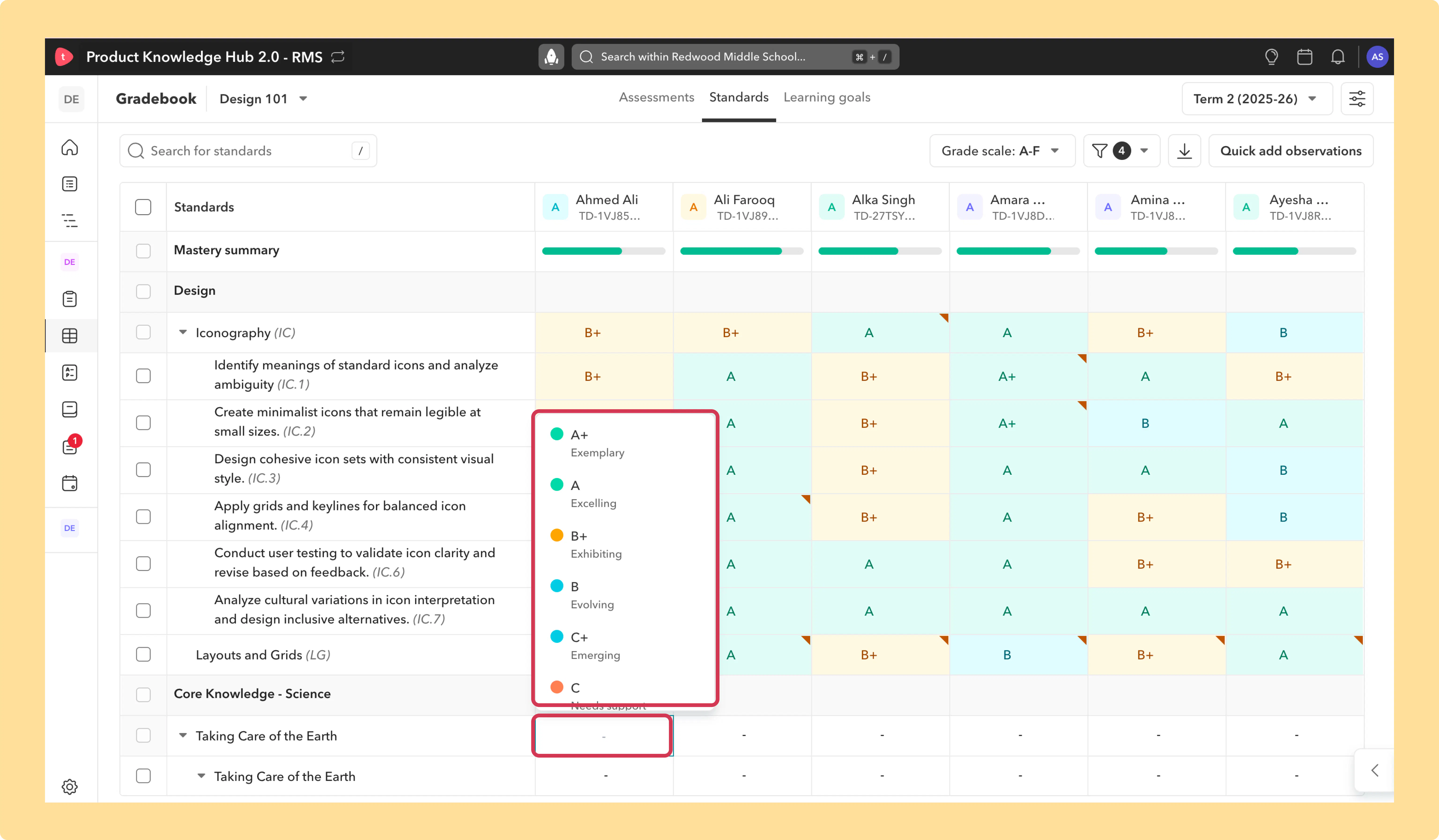Open settings gear in the sidebar
Image resolution: width=1439 pixels, height=840 pixels.
pos(70,786)
